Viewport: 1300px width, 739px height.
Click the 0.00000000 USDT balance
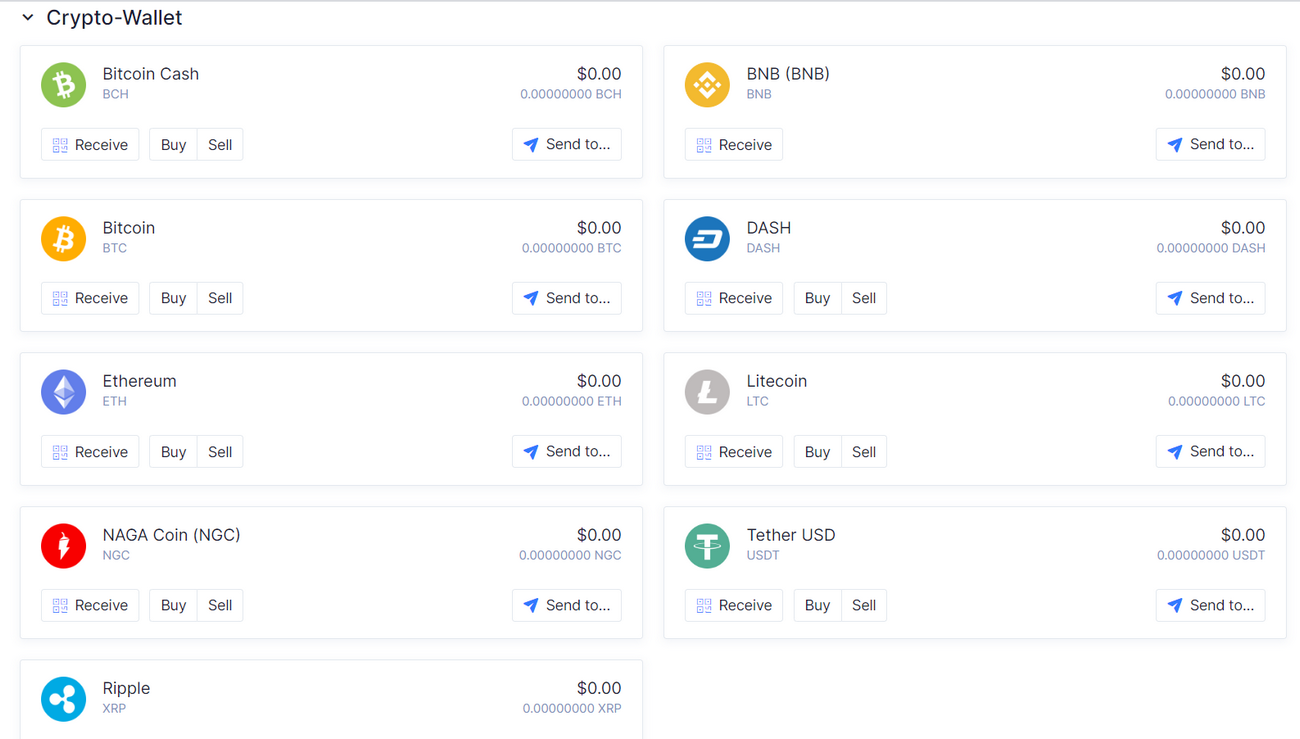click(x=1211, y=555)
